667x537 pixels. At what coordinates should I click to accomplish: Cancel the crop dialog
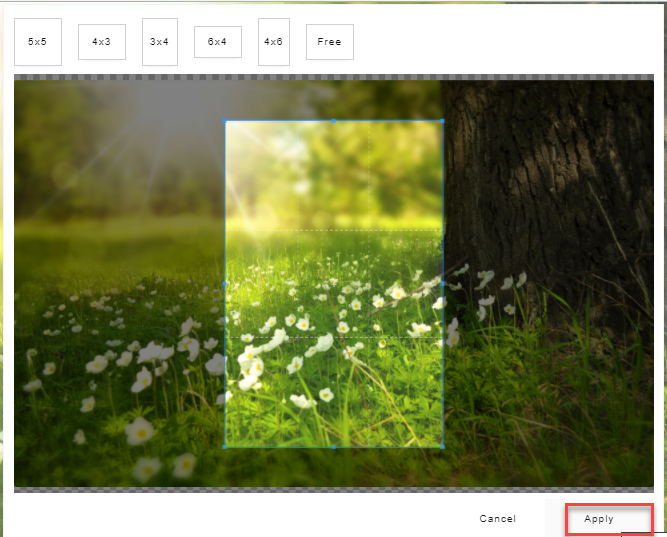click(x=498, y=519)
